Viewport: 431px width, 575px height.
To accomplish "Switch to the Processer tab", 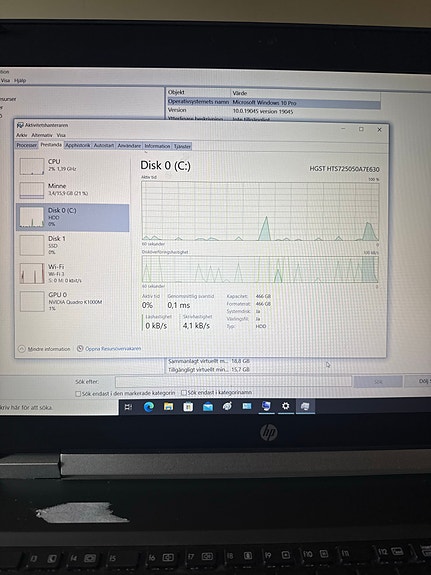I will [x=26, y=146].
